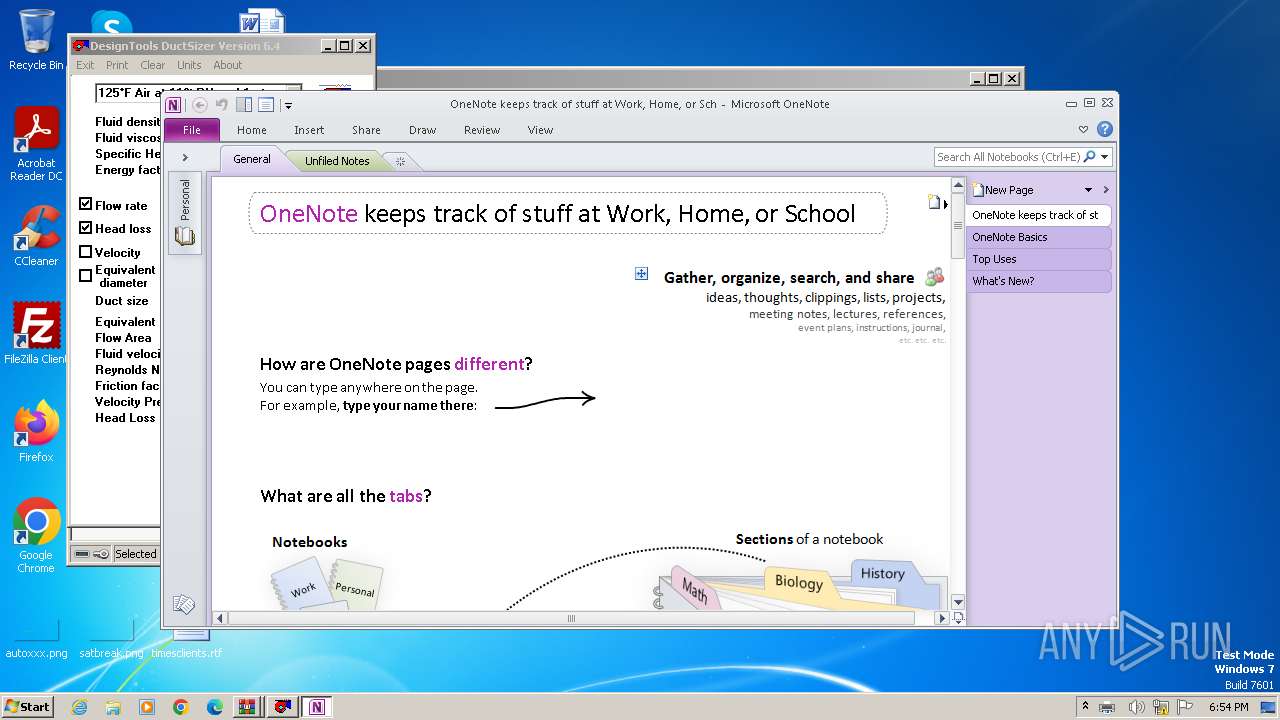1280x720 pixels.
Task: Click the New Page button
Action: coord(1004,190)
